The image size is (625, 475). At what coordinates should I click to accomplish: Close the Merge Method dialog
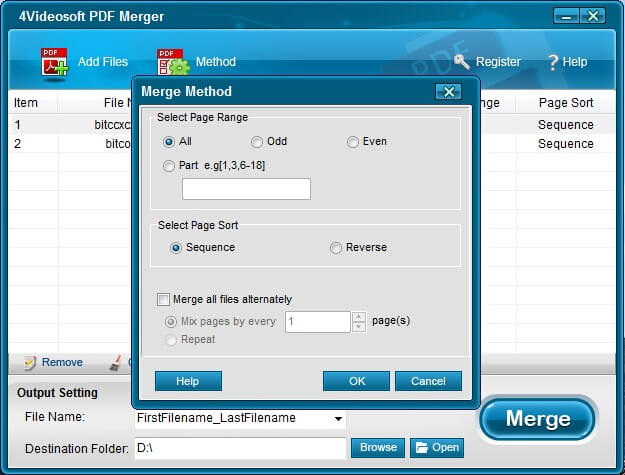448,92
